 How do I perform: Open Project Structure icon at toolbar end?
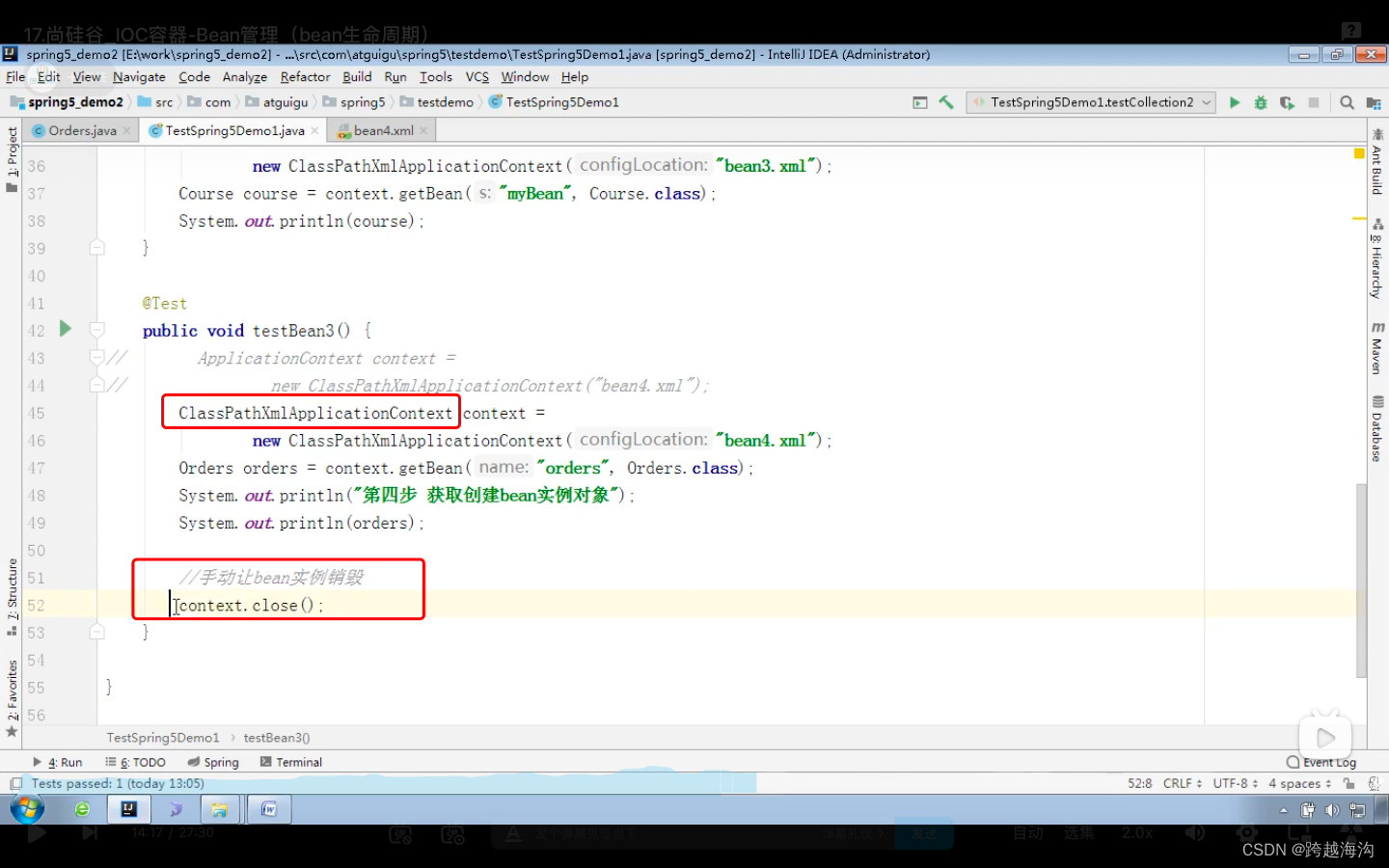pos(1374,102)
